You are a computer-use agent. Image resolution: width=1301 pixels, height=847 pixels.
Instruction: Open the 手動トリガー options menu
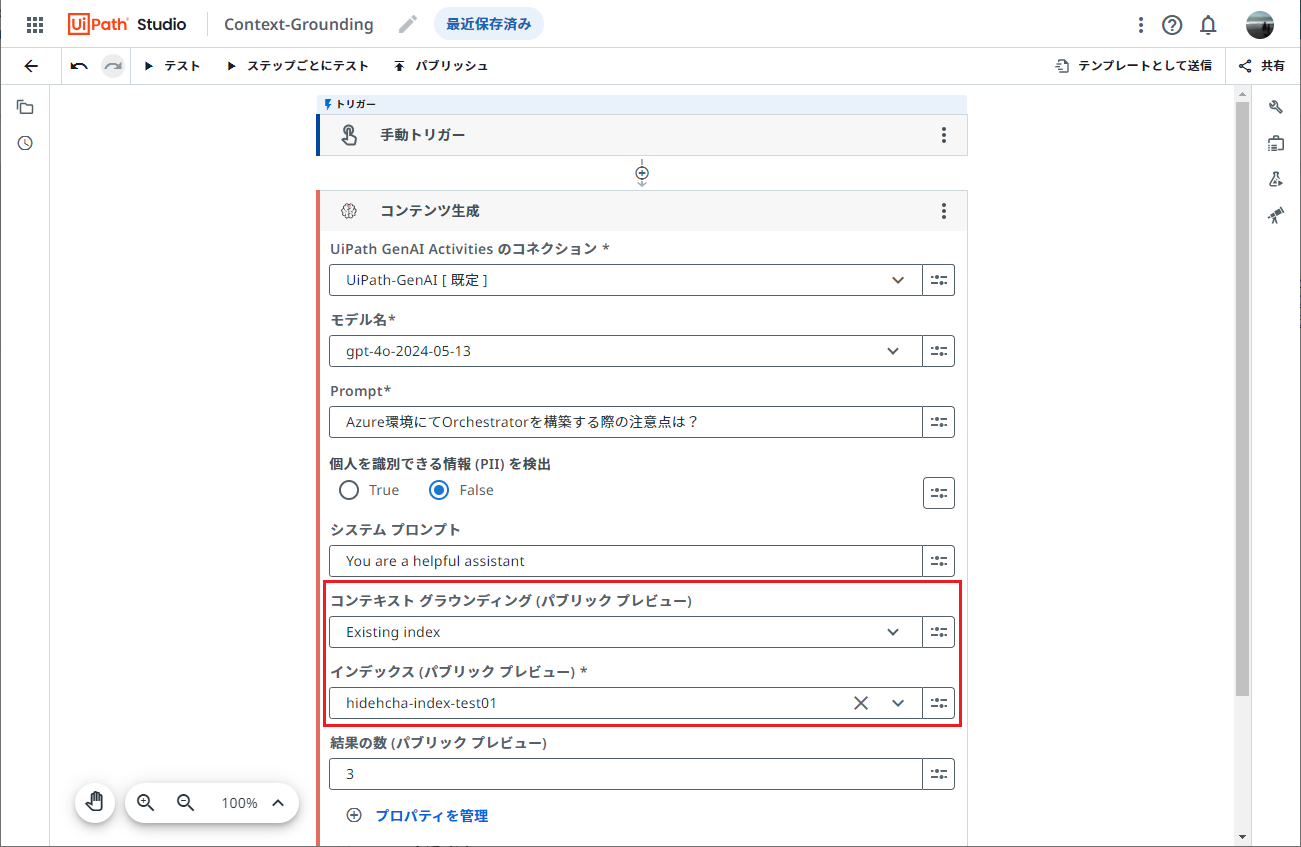coord(944,134)
